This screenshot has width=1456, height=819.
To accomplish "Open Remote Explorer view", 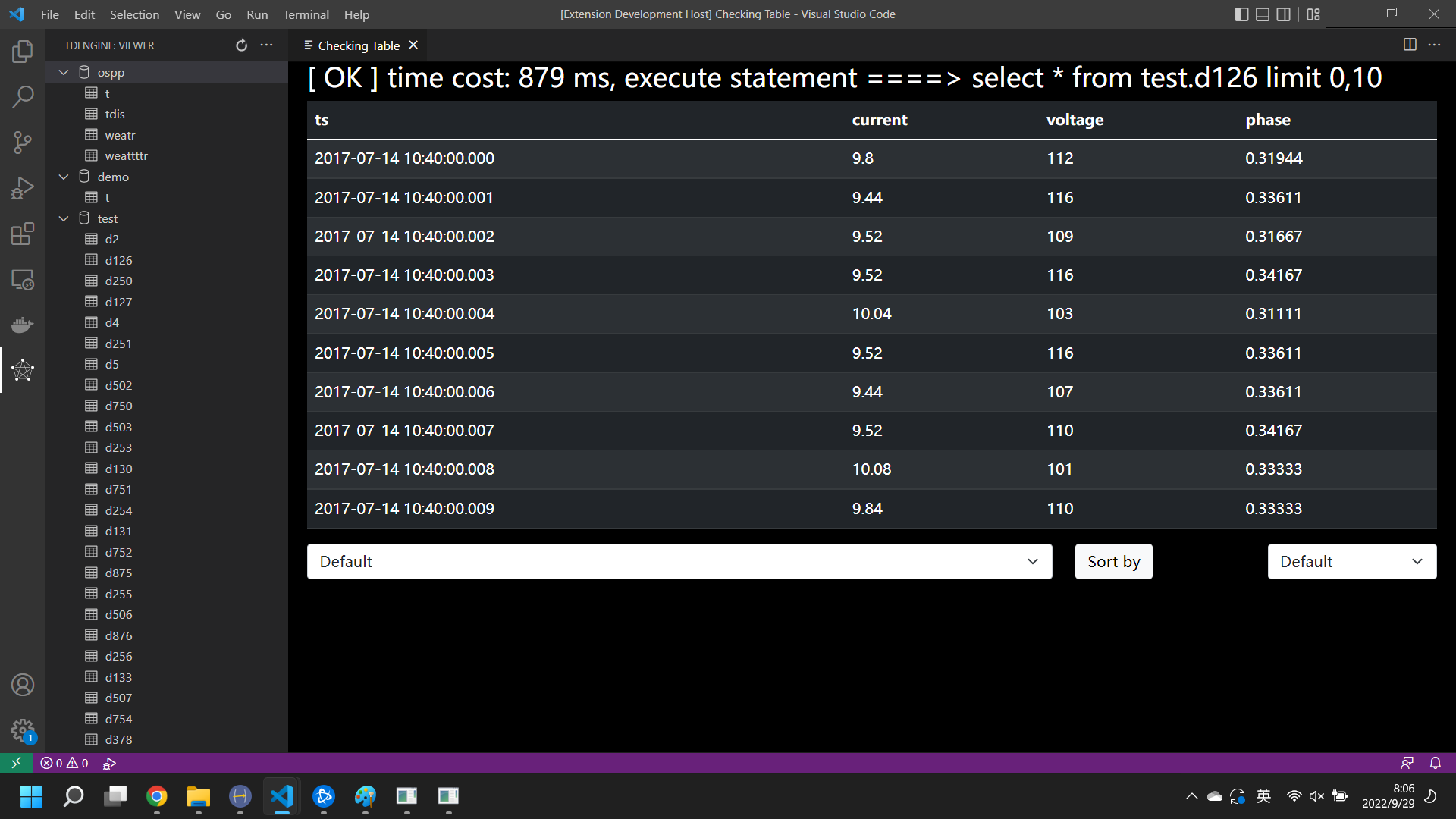I will click(x=23, y=280).
